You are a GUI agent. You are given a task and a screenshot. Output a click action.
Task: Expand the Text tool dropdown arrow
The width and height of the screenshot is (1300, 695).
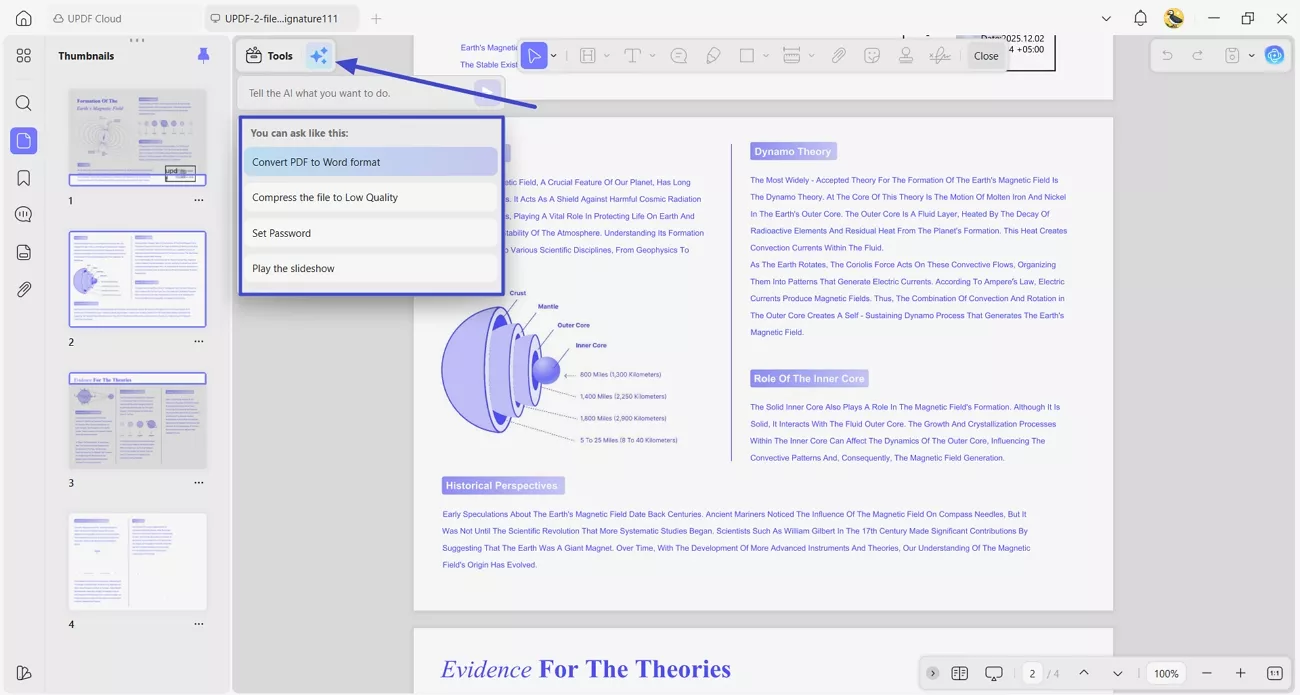[652, 56]
